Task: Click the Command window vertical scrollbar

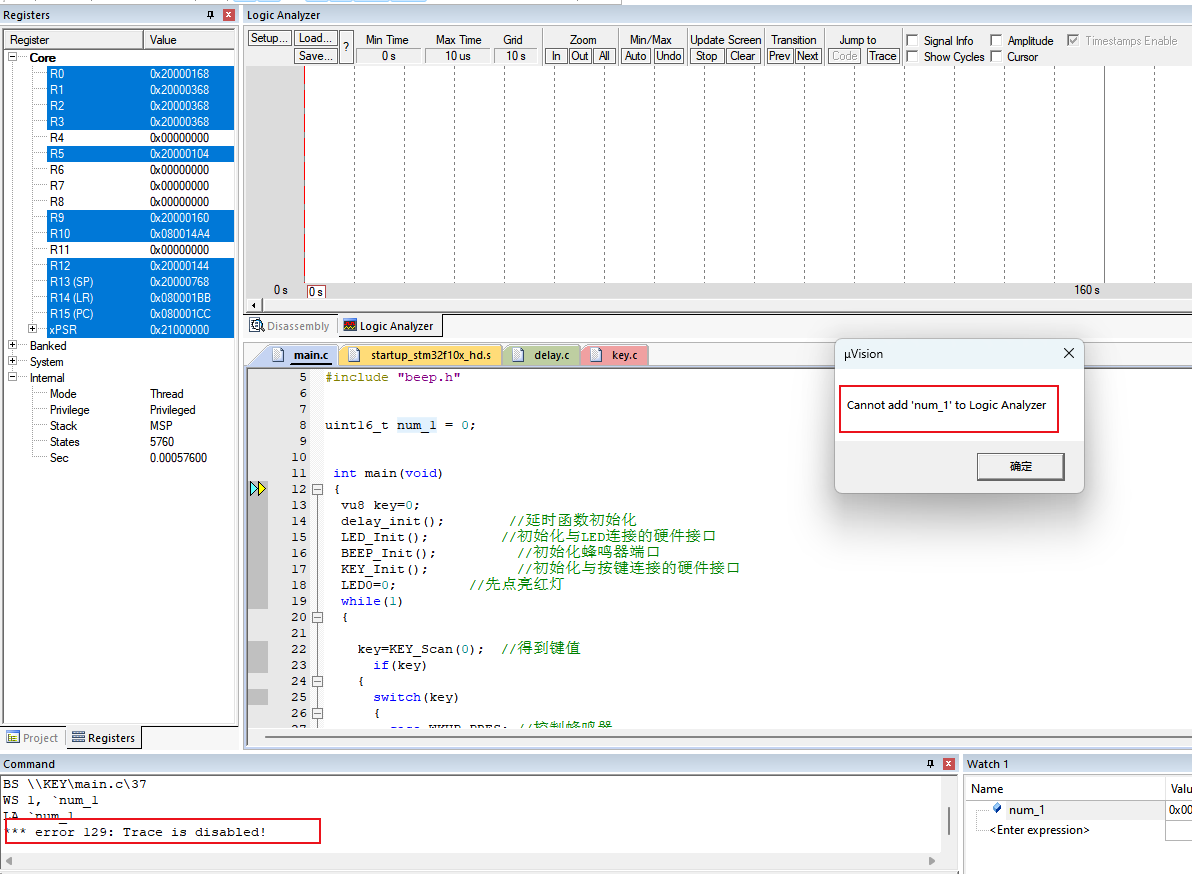Action: (x=949, y=822)
